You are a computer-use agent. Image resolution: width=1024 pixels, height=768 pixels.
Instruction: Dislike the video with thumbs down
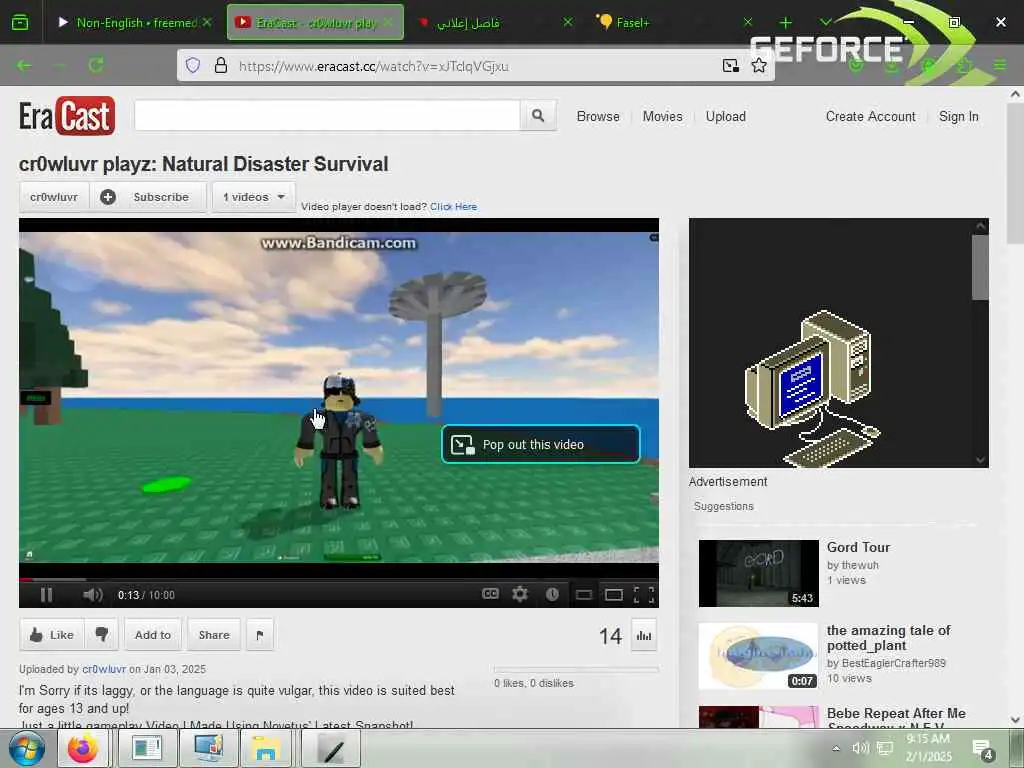point(102,635)
